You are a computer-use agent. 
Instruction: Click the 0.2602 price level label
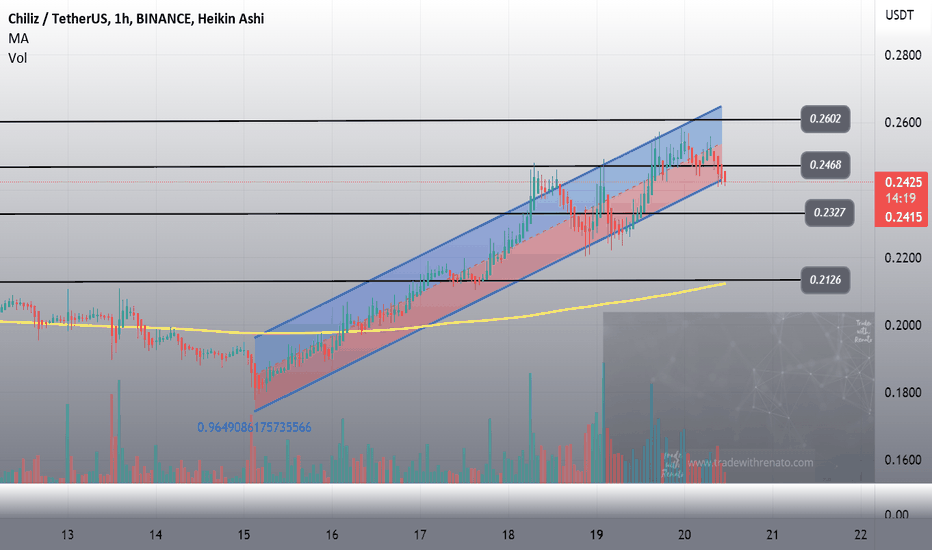[825, 119]
